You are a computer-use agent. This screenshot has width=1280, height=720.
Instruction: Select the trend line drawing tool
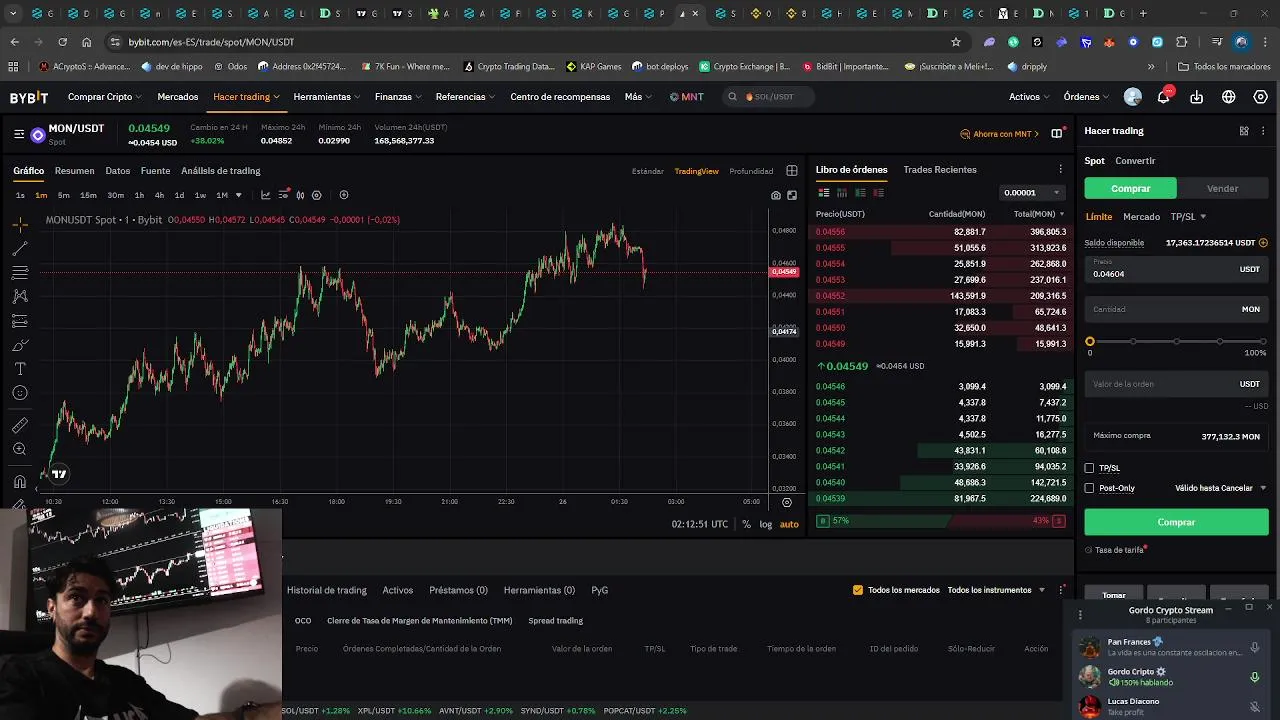click(20, 249)
